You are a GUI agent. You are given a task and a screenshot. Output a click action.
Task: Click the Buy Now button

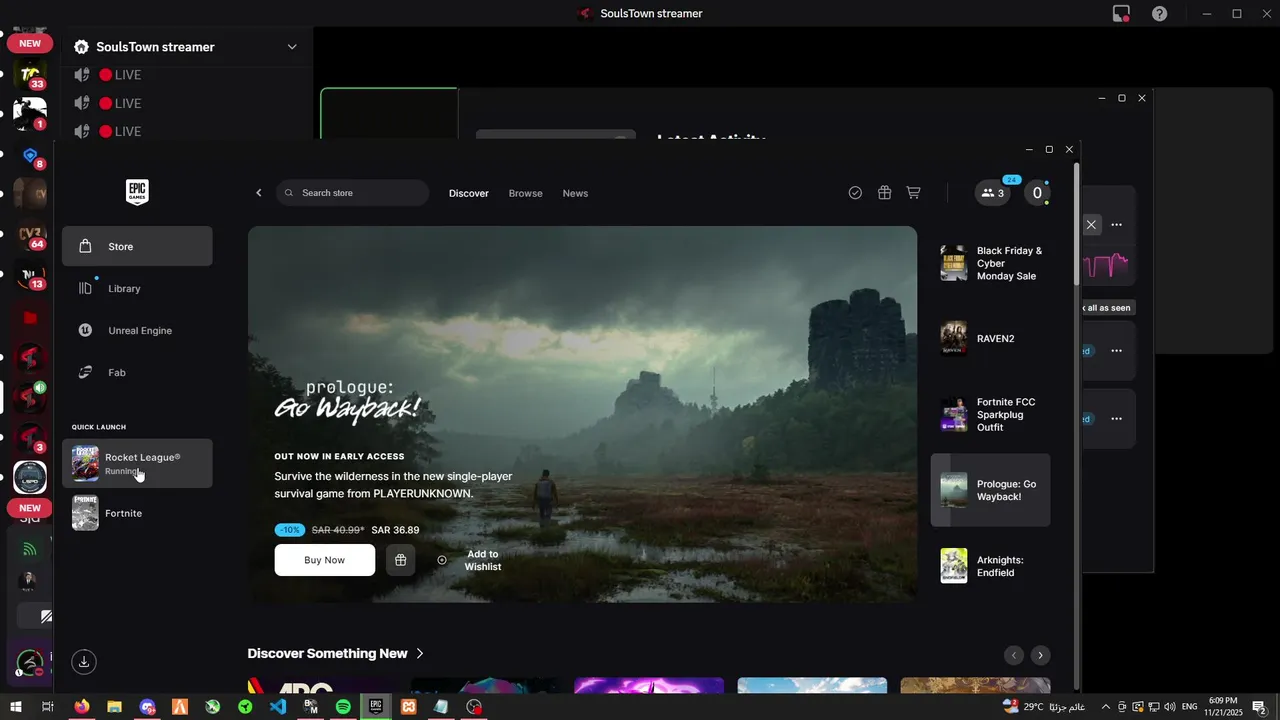coord(325,560)
